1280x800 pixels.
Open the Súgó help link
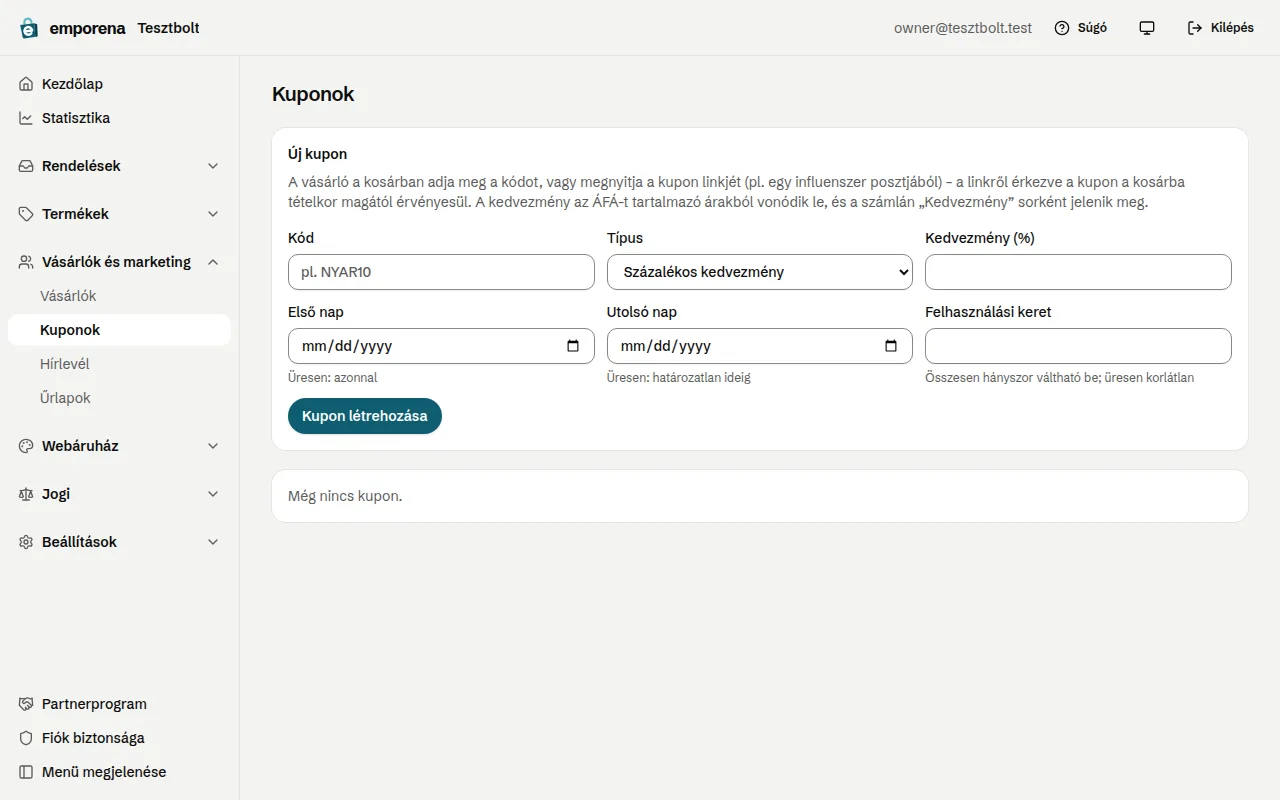(1081, 28)
